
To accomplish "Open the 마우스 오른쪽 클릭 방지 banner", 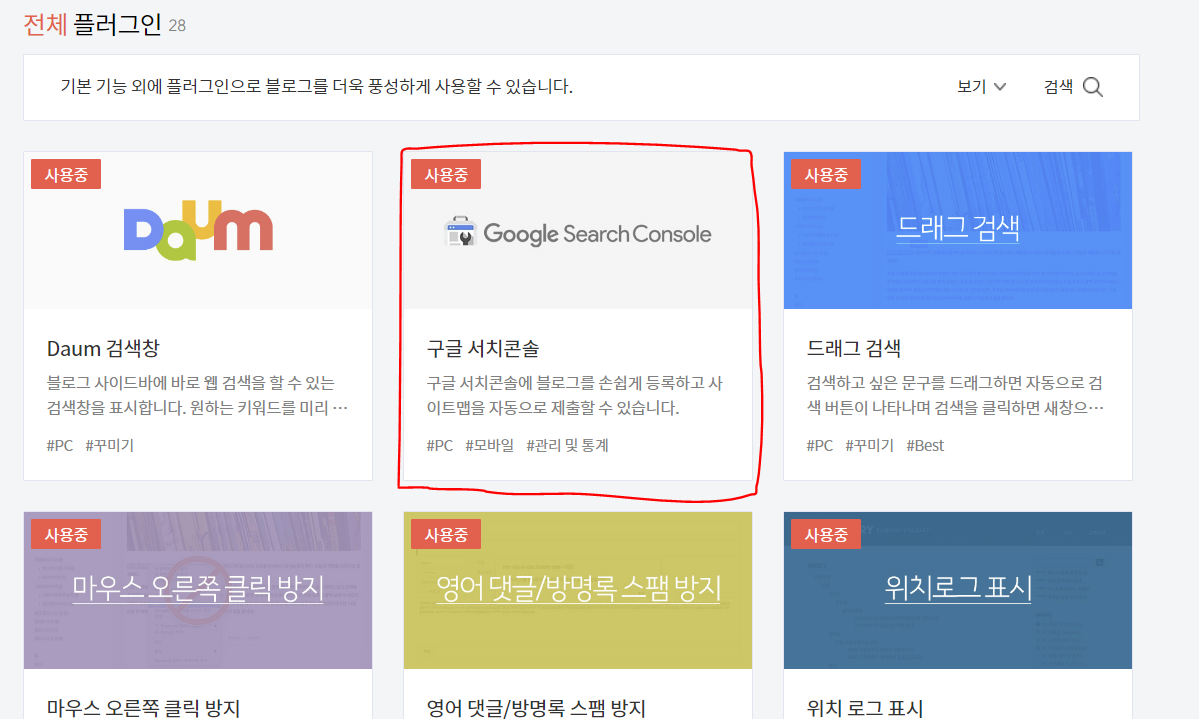I will pos(198,590).
